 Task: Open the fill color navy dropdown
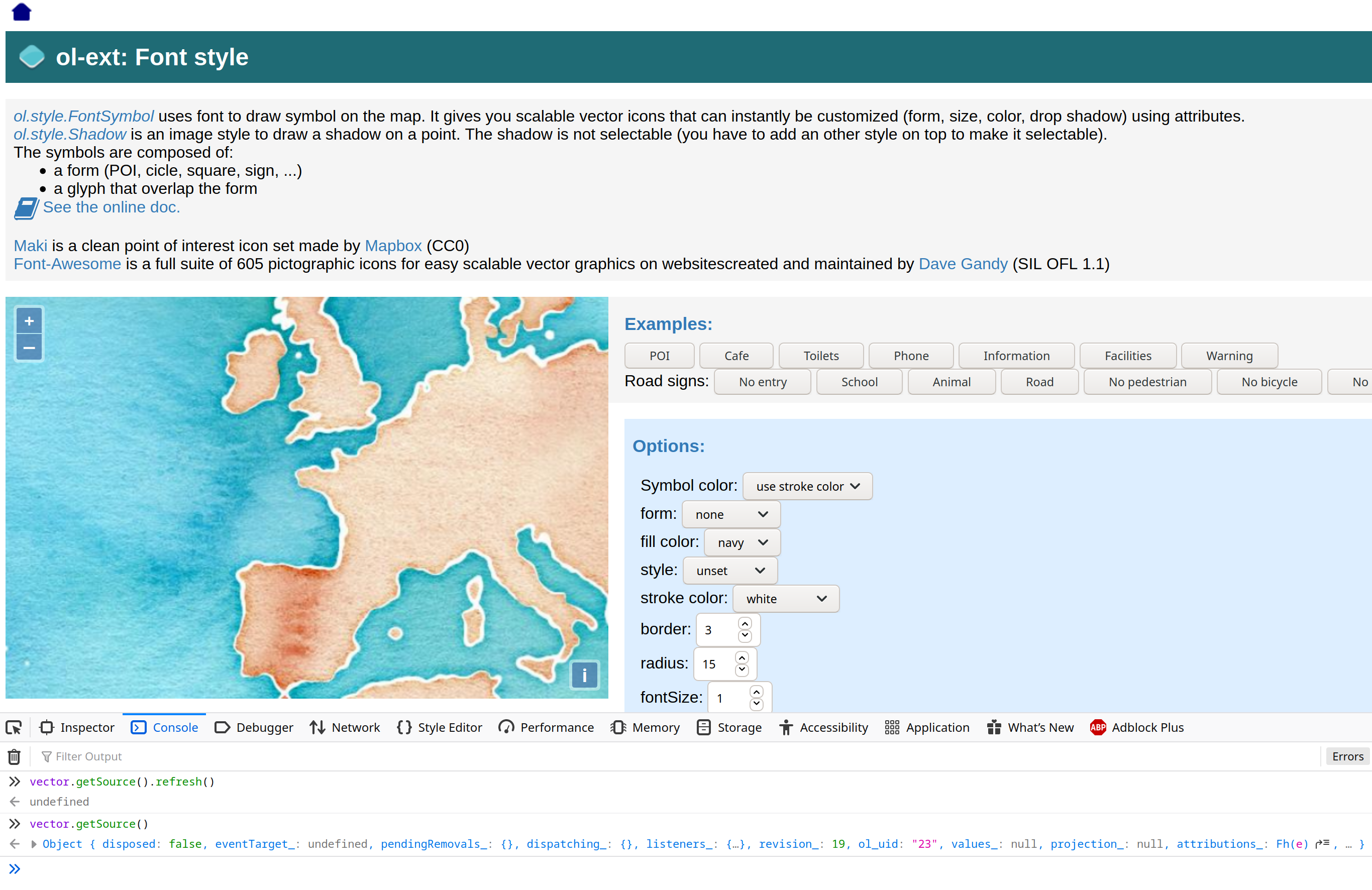[x=742, y=542]
